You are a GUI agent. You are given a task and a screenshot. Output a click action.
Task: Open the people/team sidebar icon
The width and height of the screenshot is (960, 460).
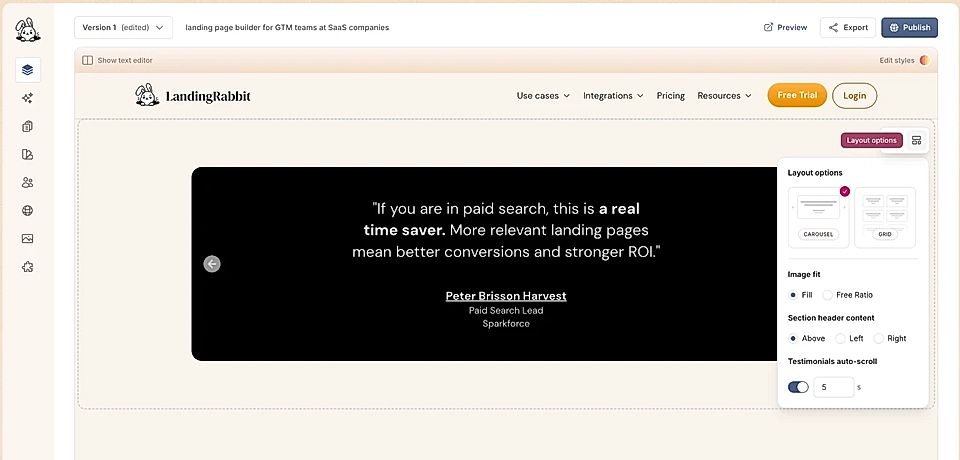[28, 183]
